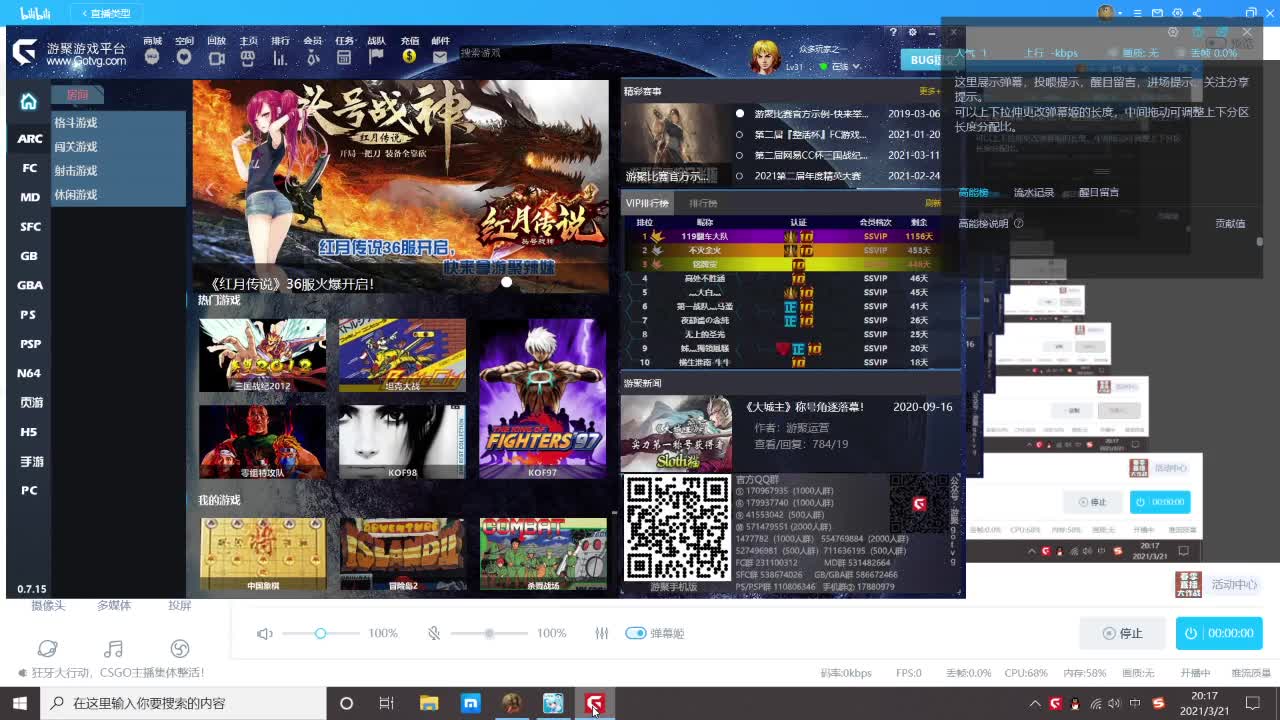This screenshot has height=720, width=1280.
Task: Click the 充值 recharge coin icon
Action: tap(409, 57)
